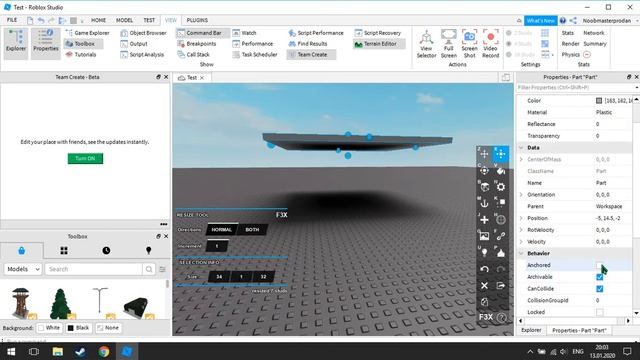Expand the Velocity property
Screen dimensions: 640x360
point(521,242)
